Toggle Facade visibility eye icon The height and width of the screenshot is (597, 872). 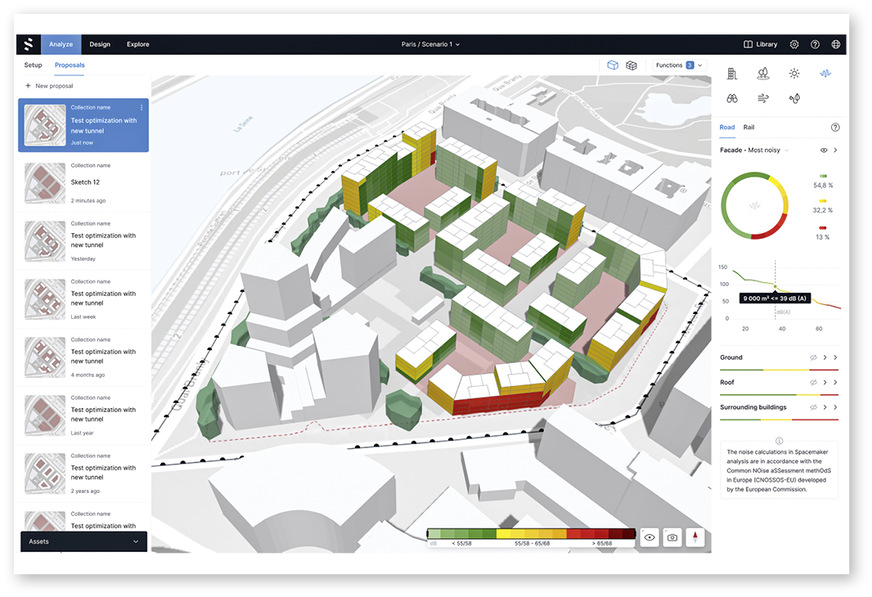click(824, 150)
